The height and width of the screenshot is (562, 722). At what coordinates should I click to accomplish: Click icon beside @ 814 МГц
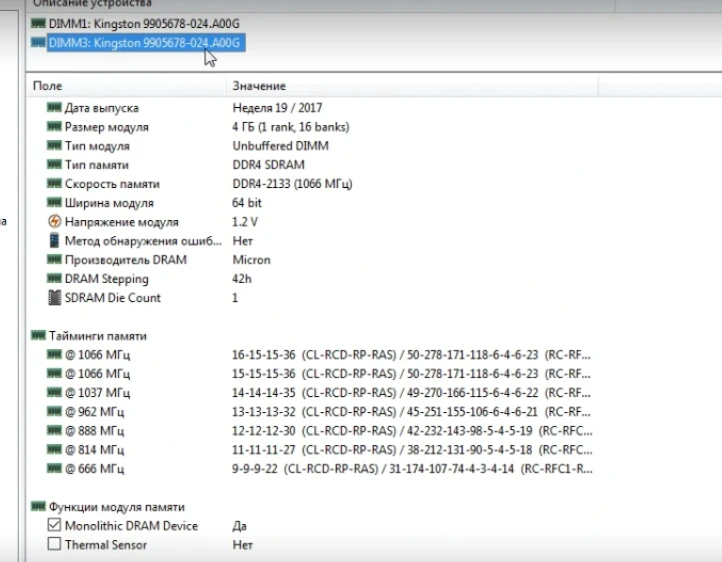pos(54,449)
